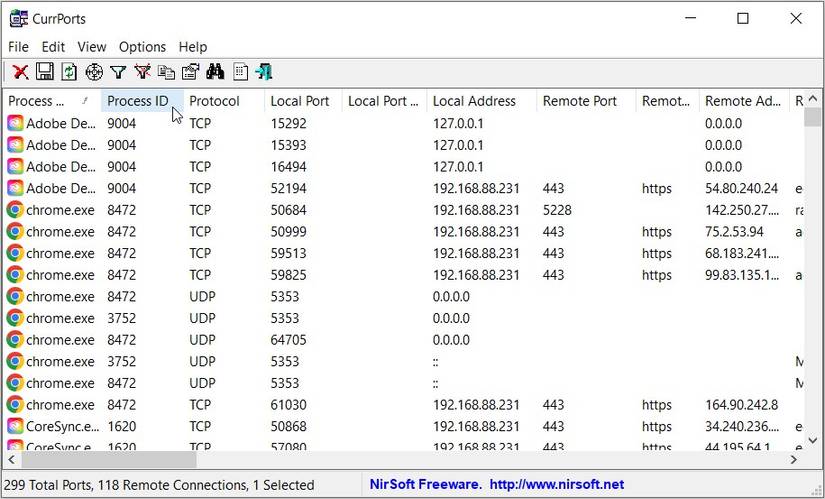The image size is (825, 499).
Task: Click Adobe icon on local port 15393 row
Action: pyautogui.click(x=15, y=145)
